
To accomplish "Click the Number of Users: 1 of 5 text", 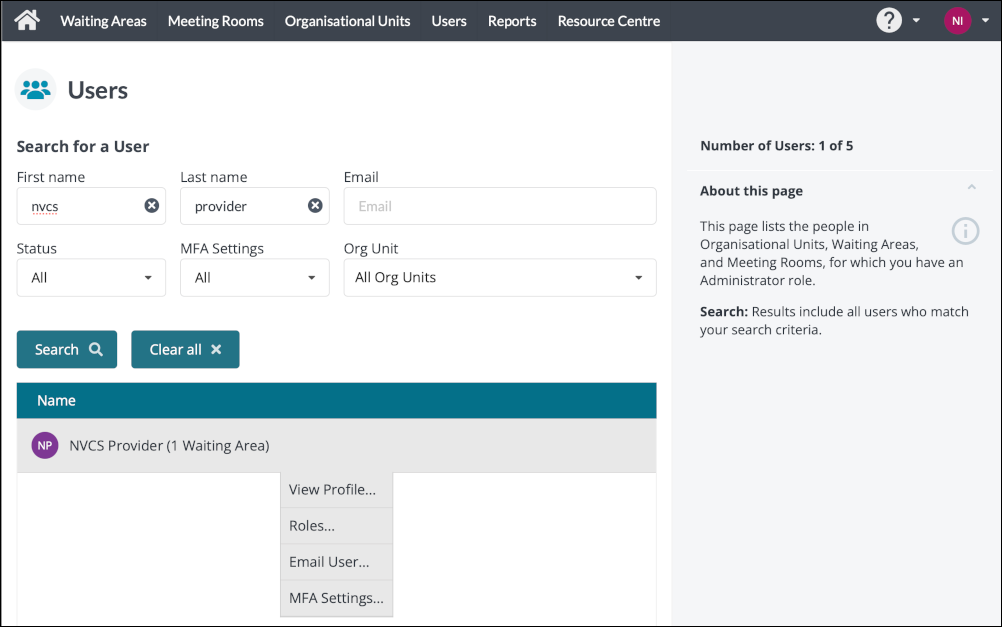I will click(776, 146).
